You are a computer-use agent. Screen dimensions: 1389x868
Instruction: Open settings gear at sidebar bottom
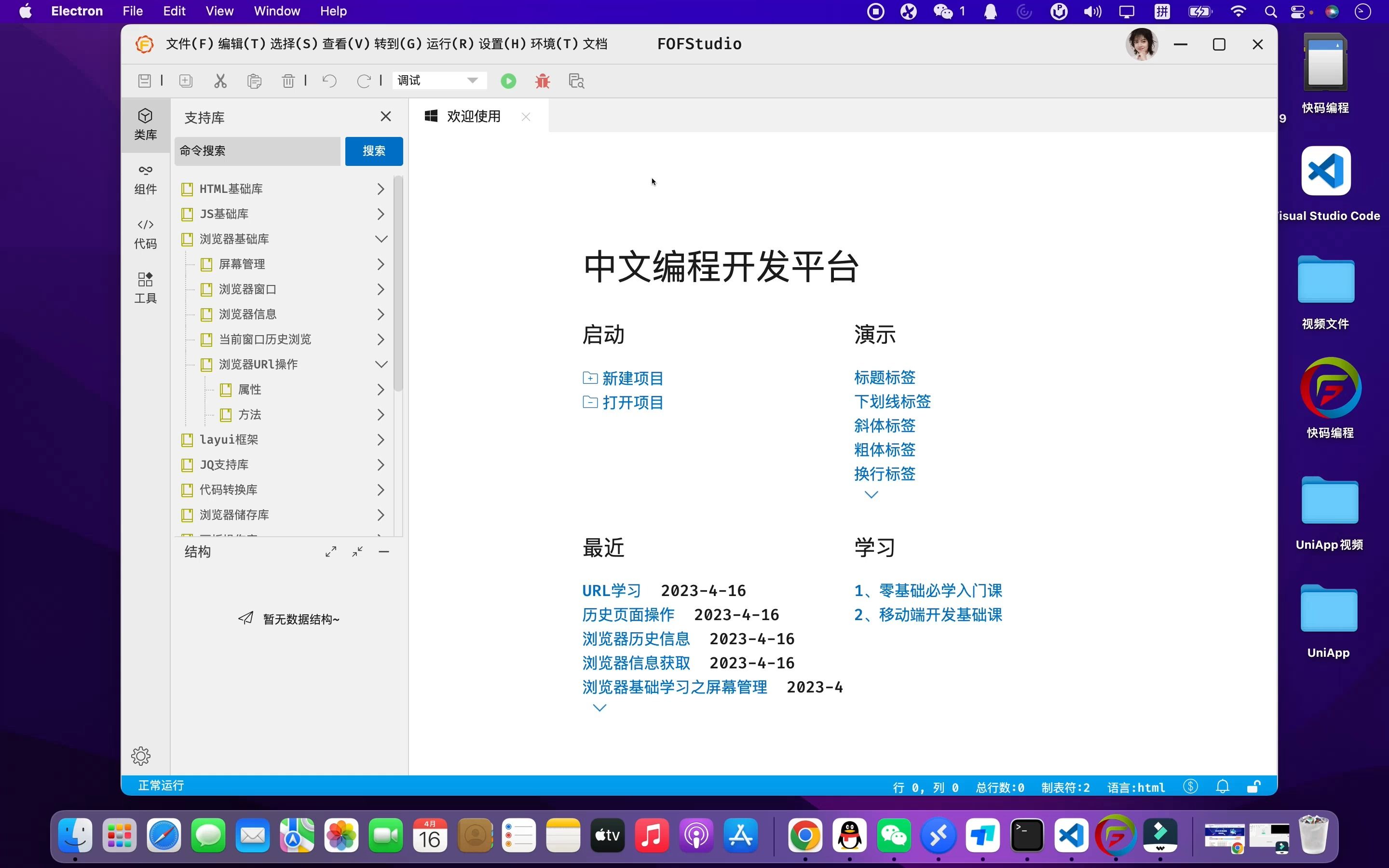pyautogui.click(x=141, y=756)
